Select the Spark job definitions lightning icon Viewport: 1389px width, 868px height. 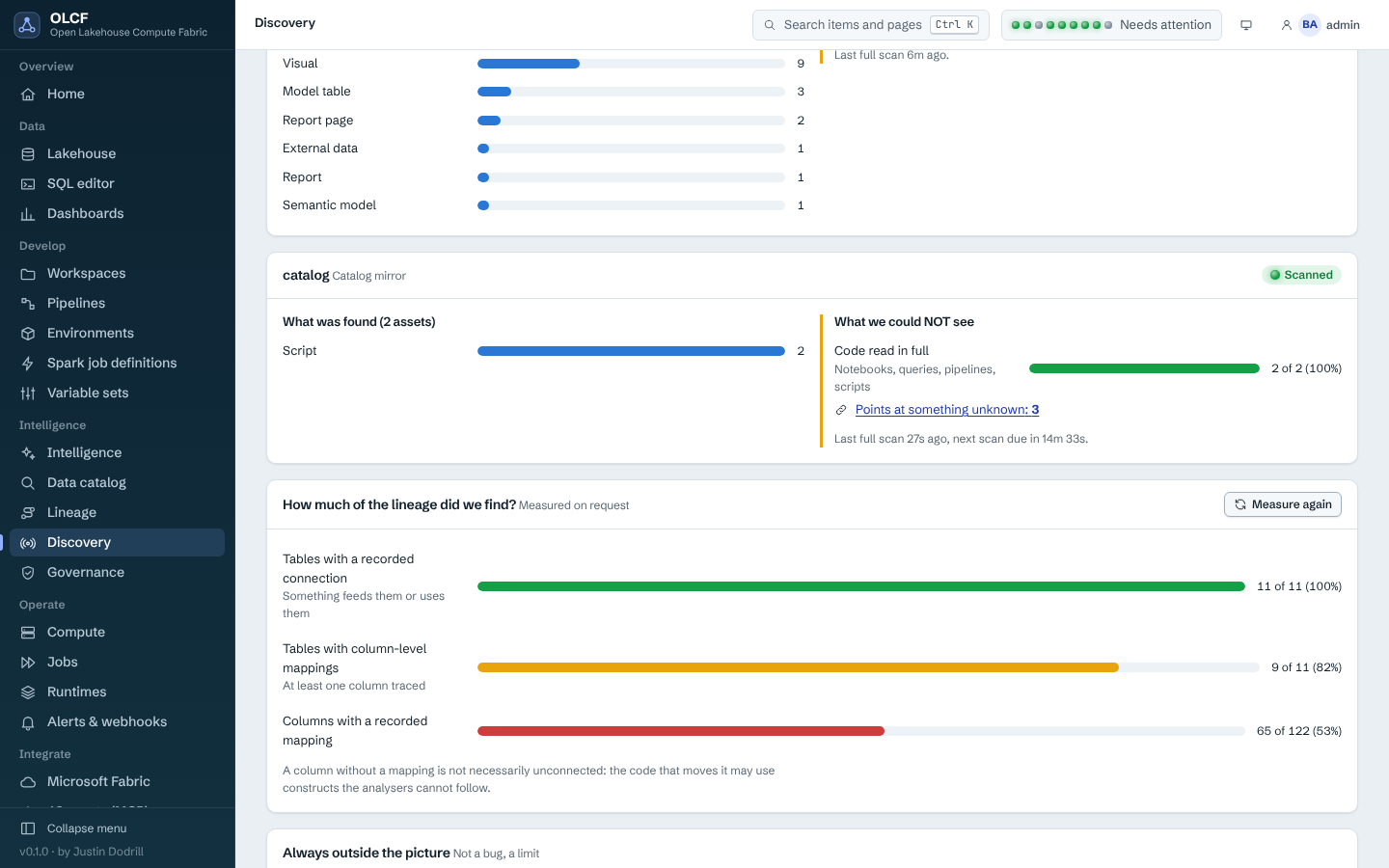point(28,364)
